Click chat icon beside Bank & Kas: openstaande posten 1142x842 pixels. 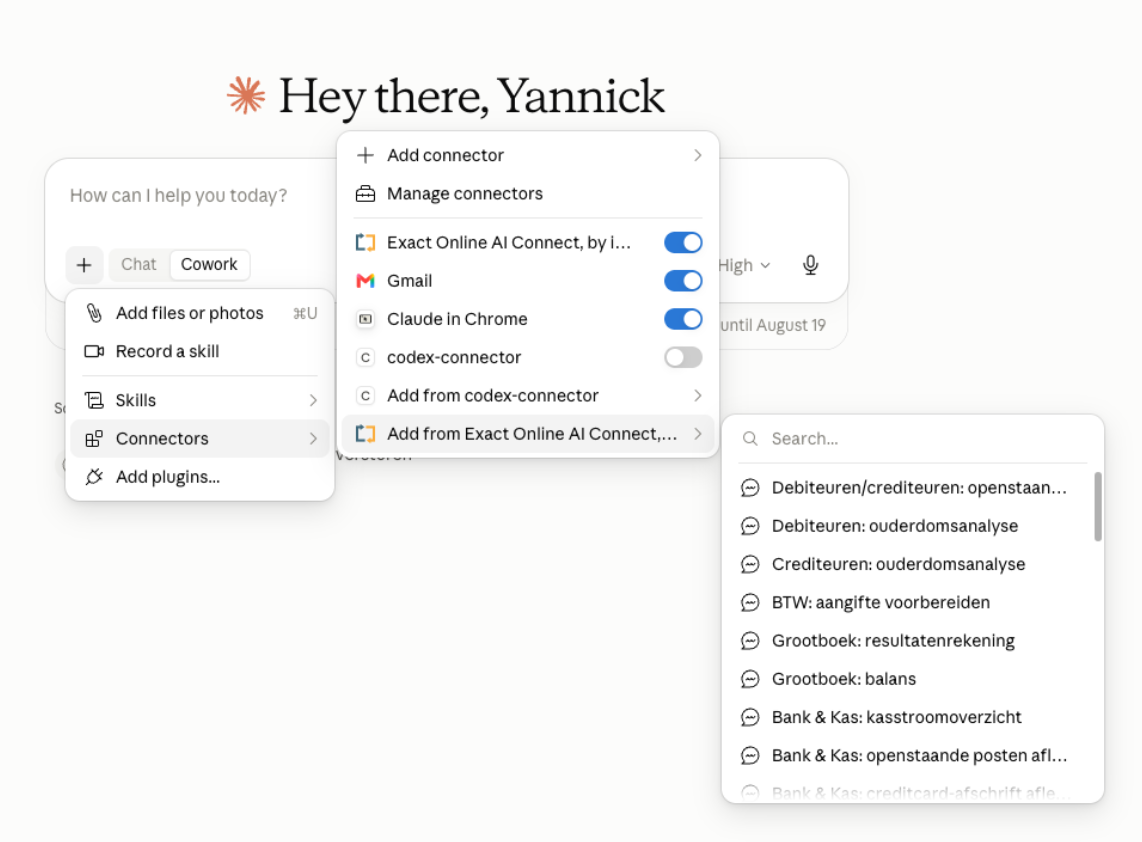tap(749, 755)
